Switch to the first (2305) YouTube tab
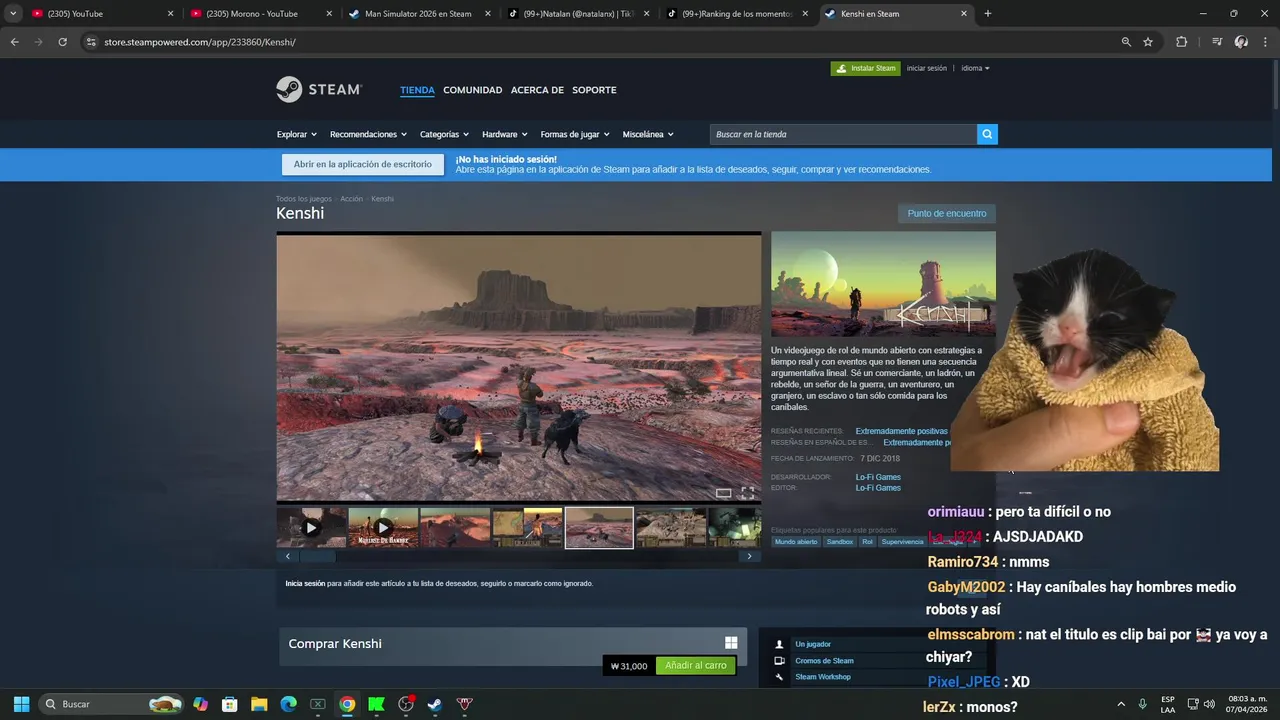Screen dimensions: 1280x720 [x=102, y=14]
